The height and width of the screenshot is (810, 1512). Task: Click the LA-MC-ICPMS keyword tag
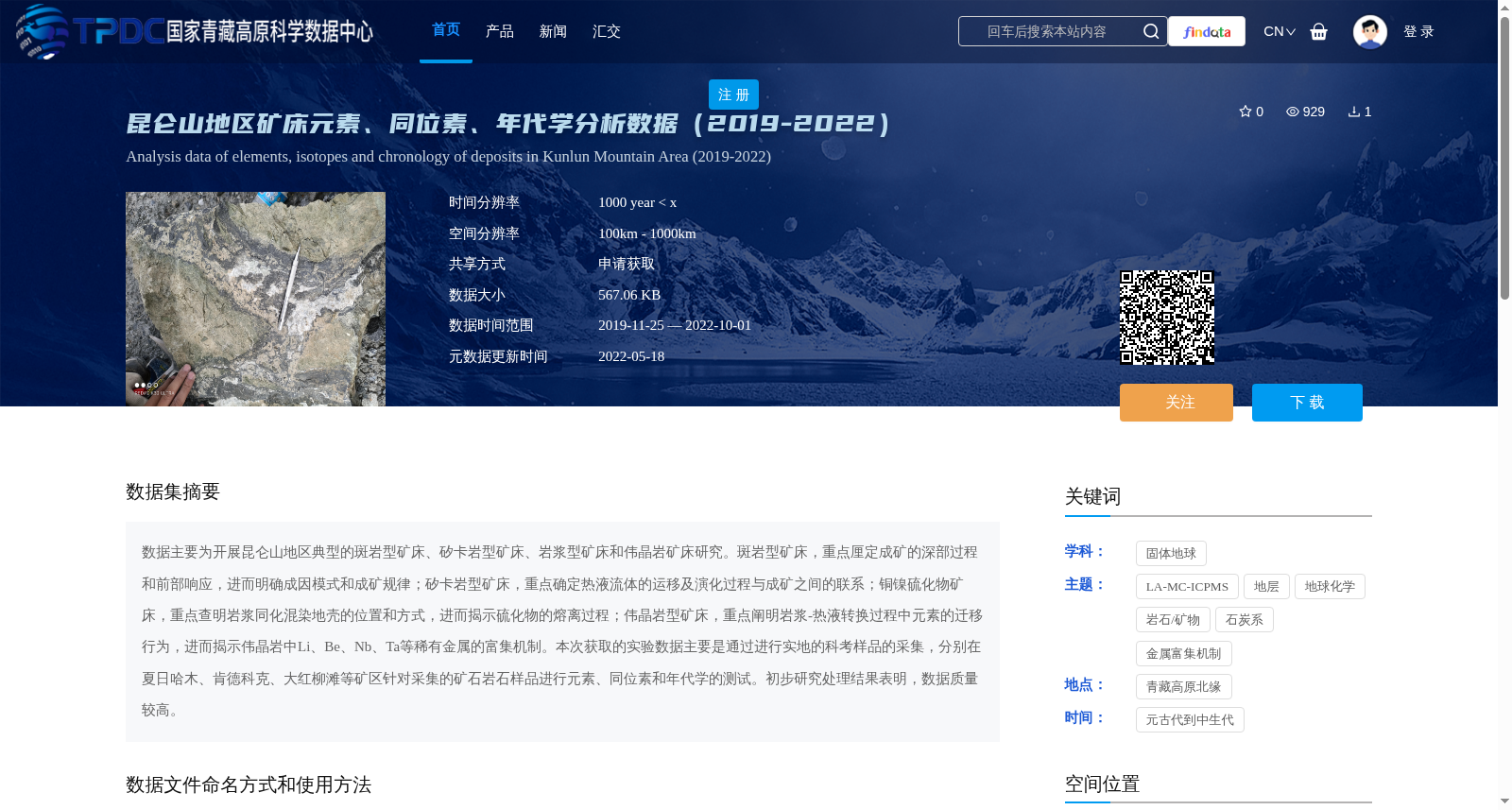pos(1187,587)
